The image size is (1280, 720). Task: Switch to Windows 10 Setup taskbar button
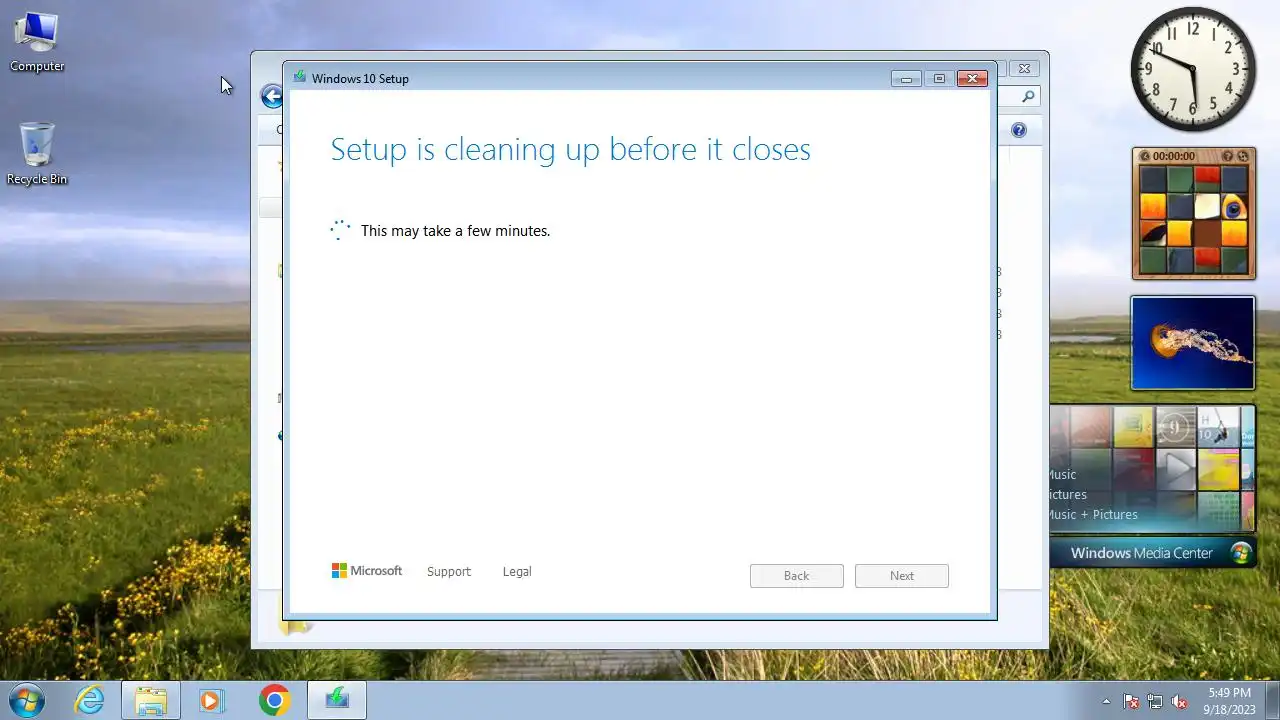click(337, 700)
